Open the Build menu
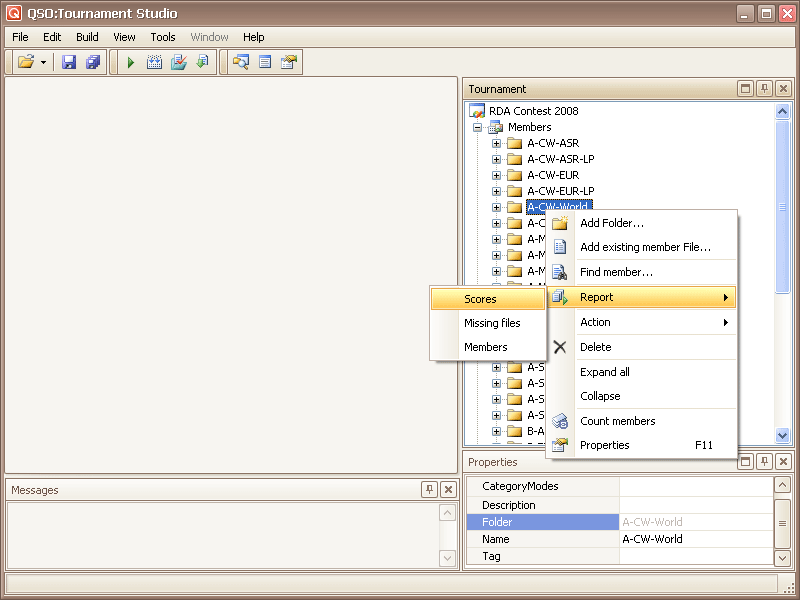This screenshot has height=600, width=800. [87, 37]
